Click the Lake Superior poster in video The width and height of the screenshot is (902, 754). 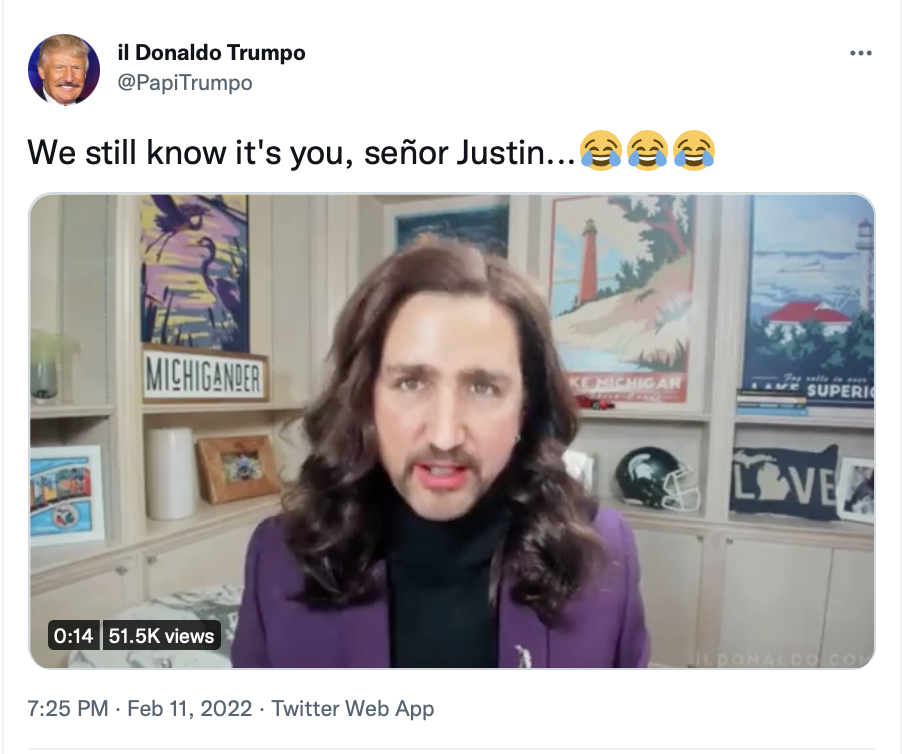tap(809, 301)
